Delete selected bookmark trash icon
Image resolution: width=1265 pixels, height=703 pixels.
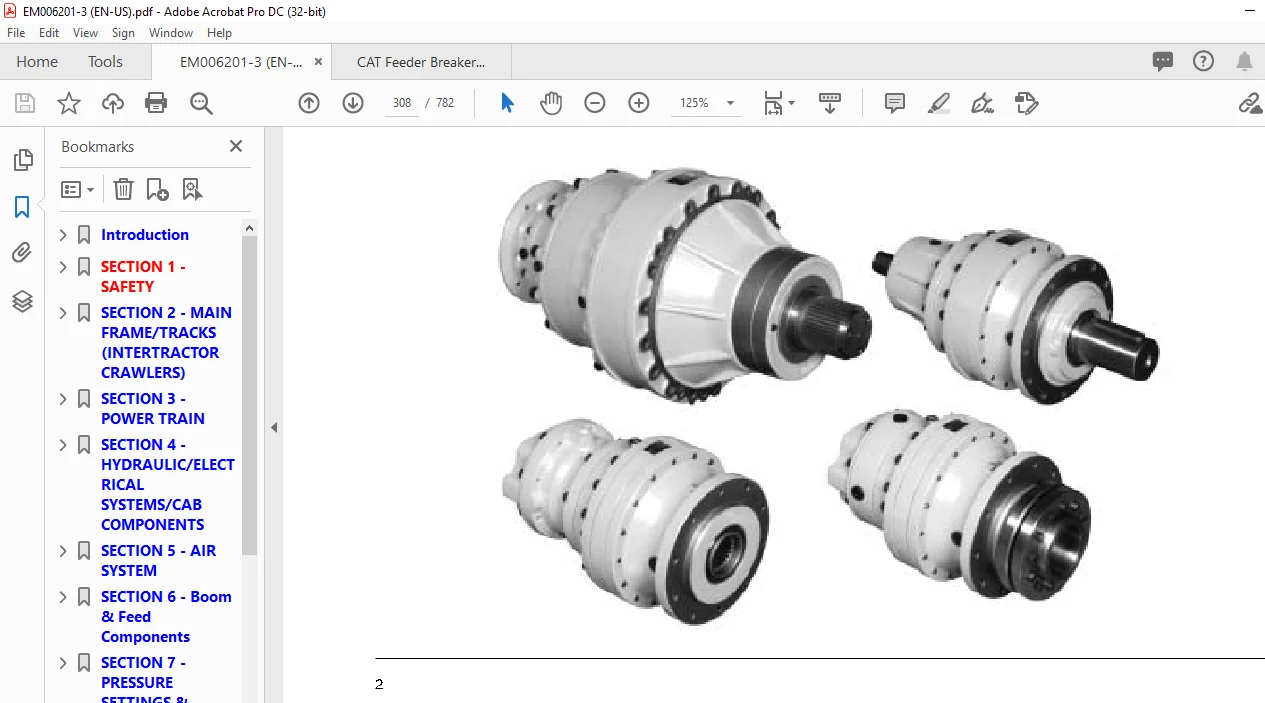click(x=123, y=189)
